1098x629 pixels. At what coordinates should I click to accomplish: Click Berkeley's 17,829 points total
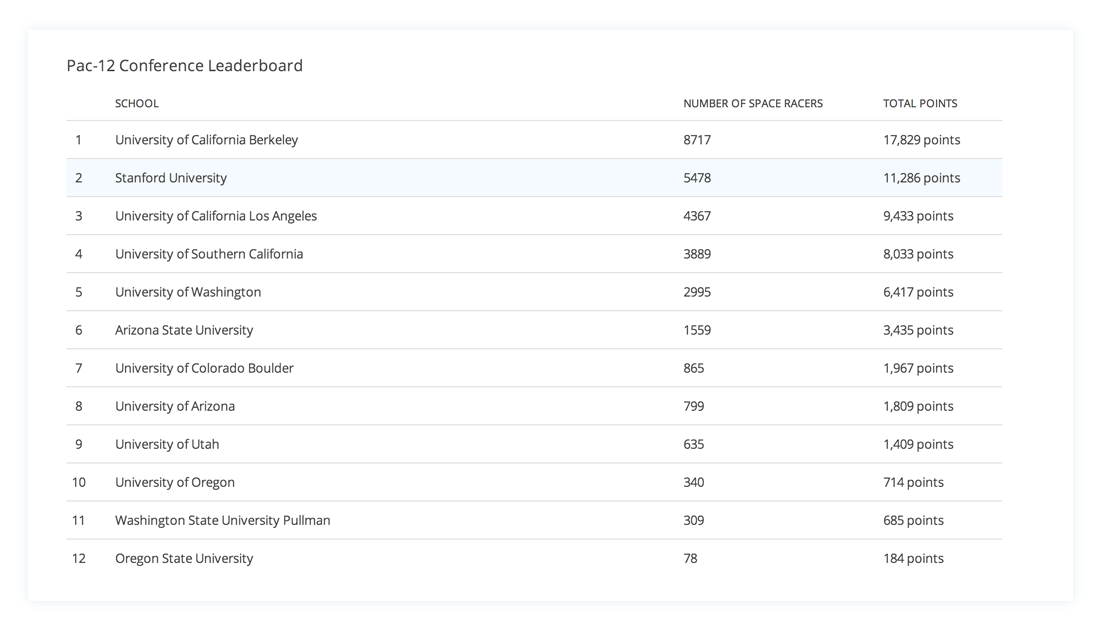coord(921,140)
